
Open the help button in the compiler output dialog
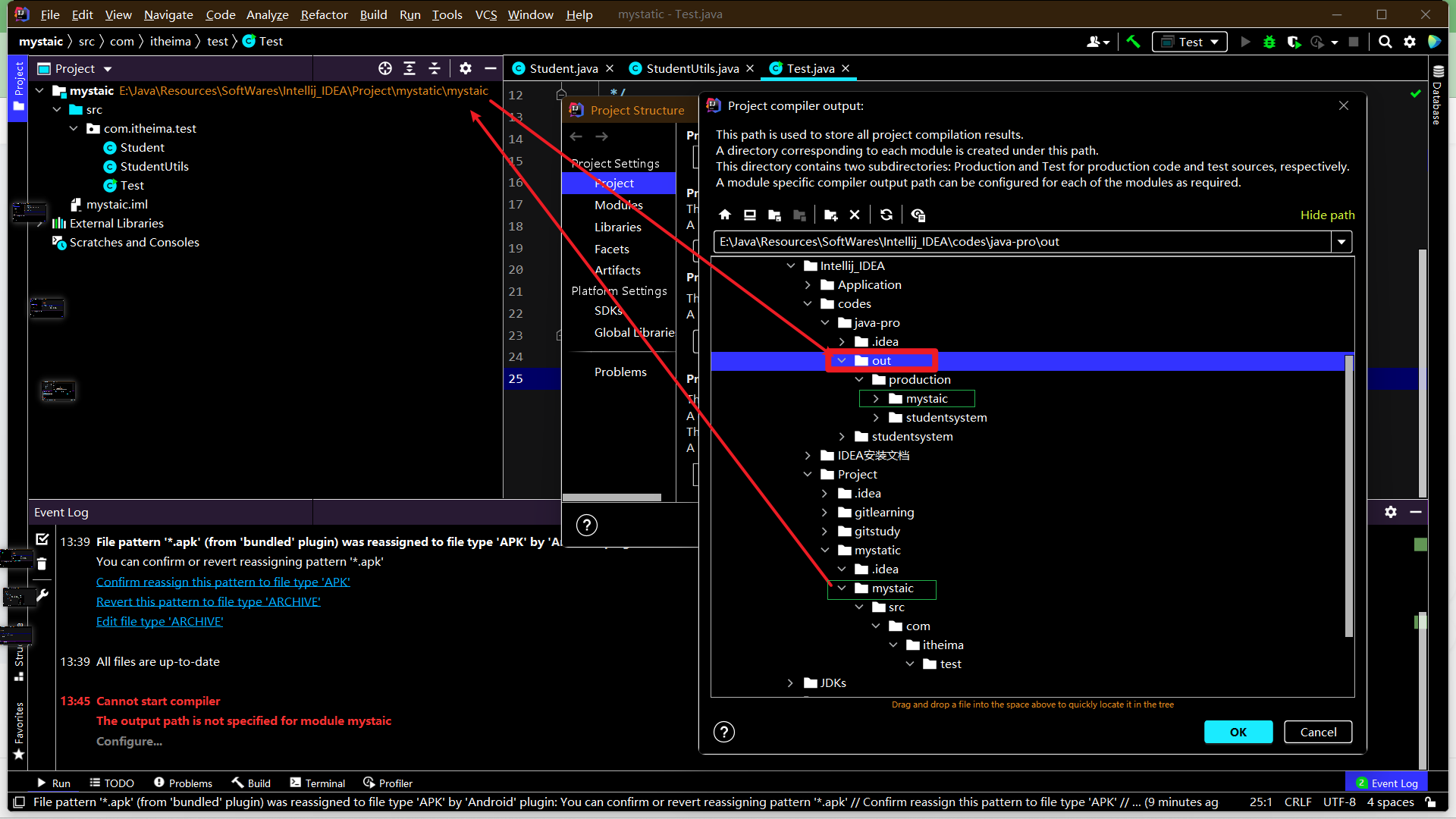[724, 732]
